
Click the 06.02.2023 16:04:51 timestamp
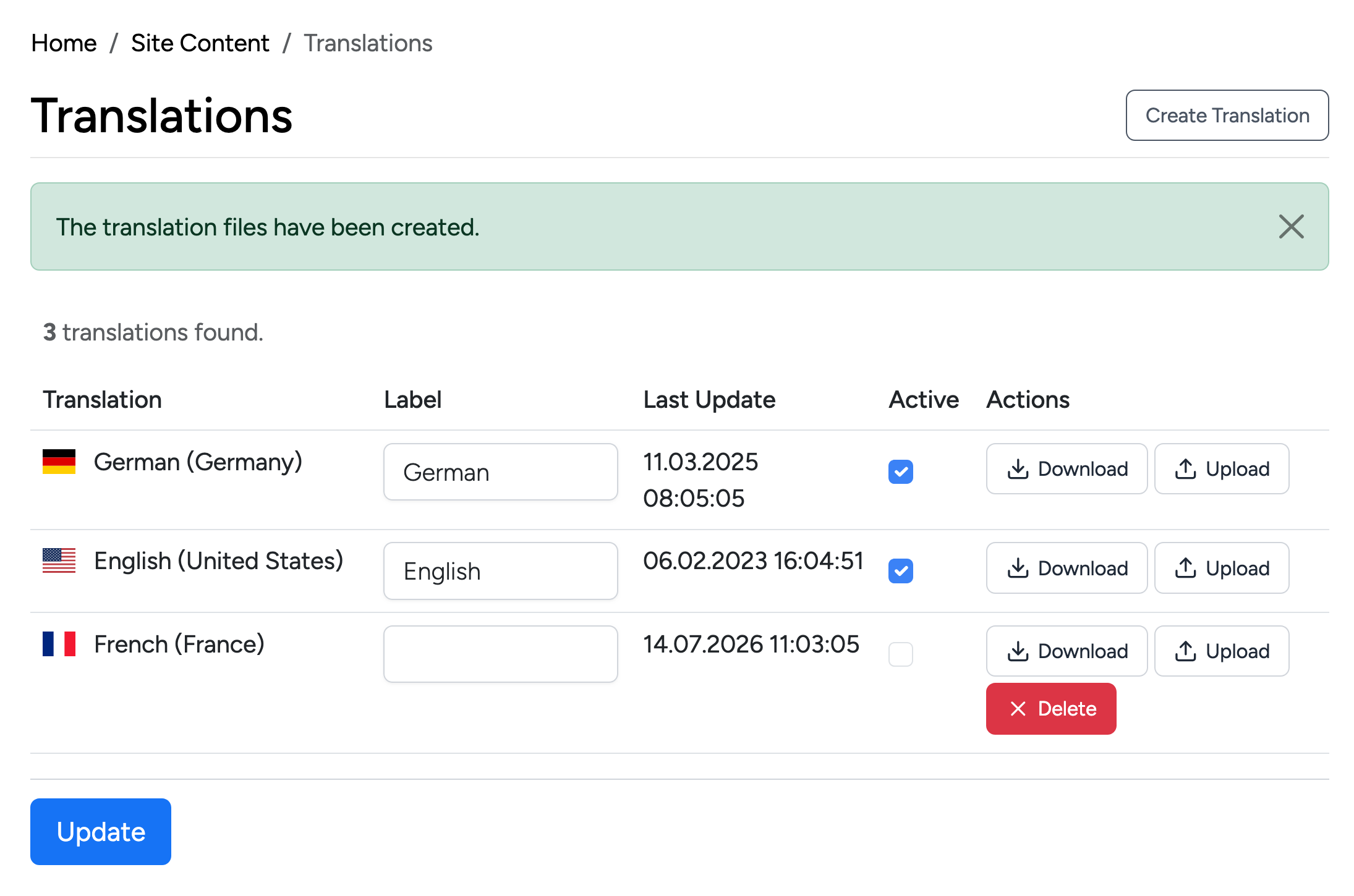(x=753, y=560)
